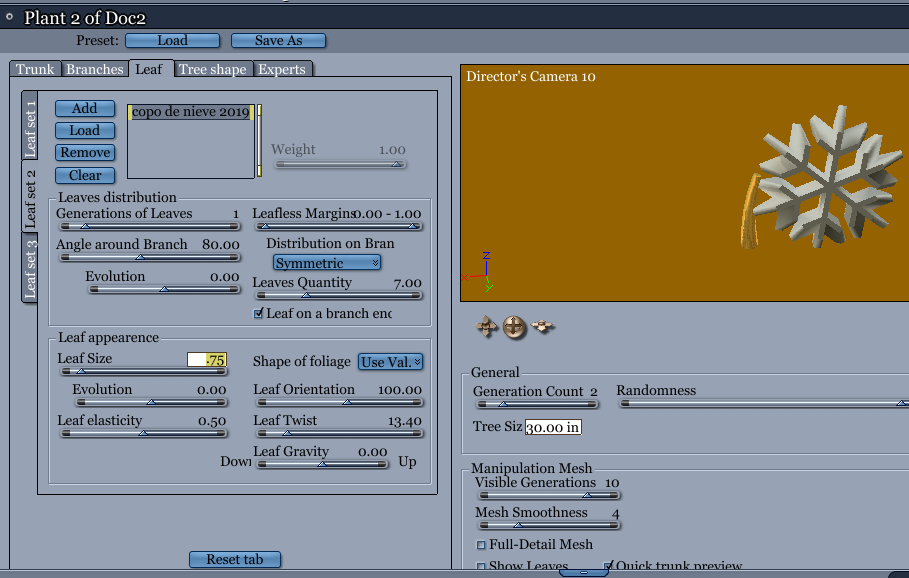Click the round camera pan icon
This screenshot has width=909, height=578.
[x=514, y=327]
